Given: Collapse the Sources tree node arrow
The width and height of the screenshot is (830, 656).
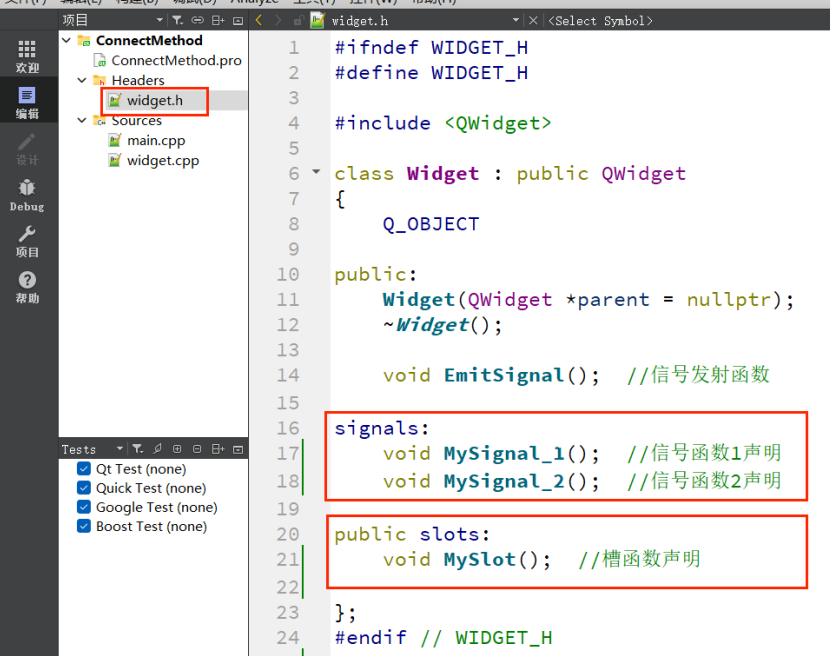Looking at the screenshot, I should 82,120.
